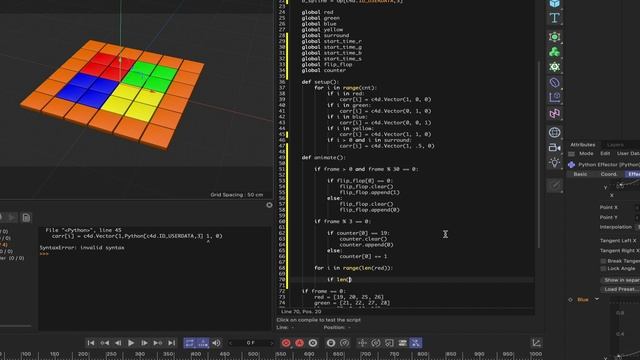Expand the Blue spline chevron
Screen dimensions: 640x360
point(596,299)
